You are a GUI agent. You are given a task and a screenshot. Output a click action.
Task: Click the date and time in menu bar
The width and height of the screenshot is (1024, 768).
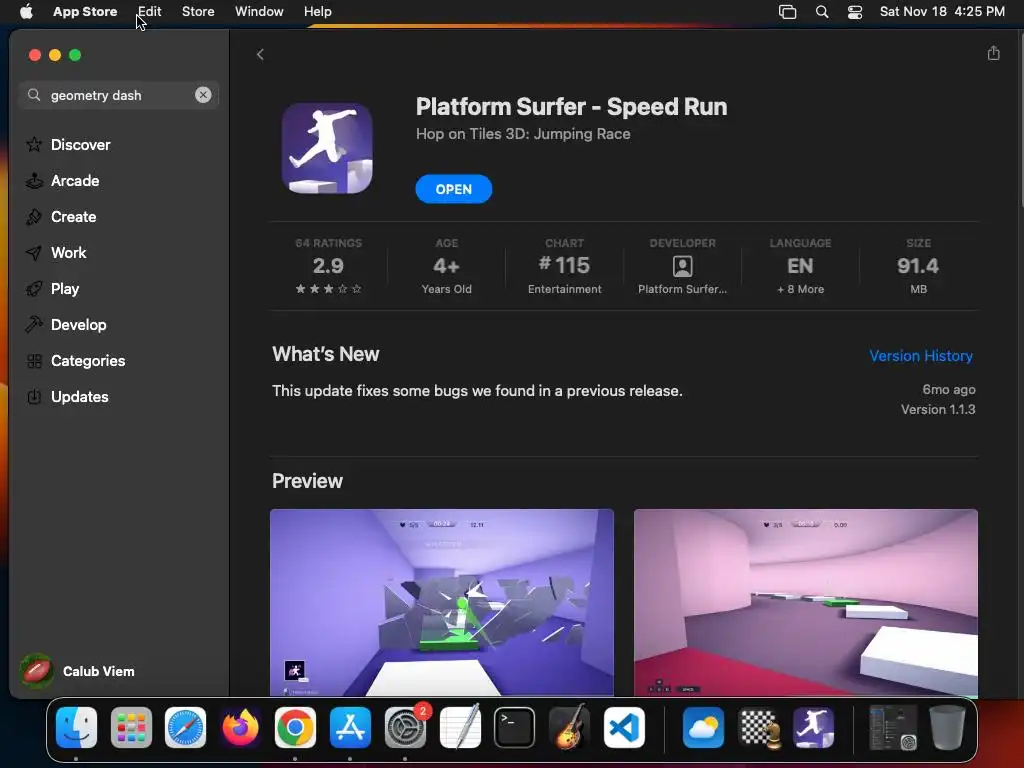click(942, 11)
